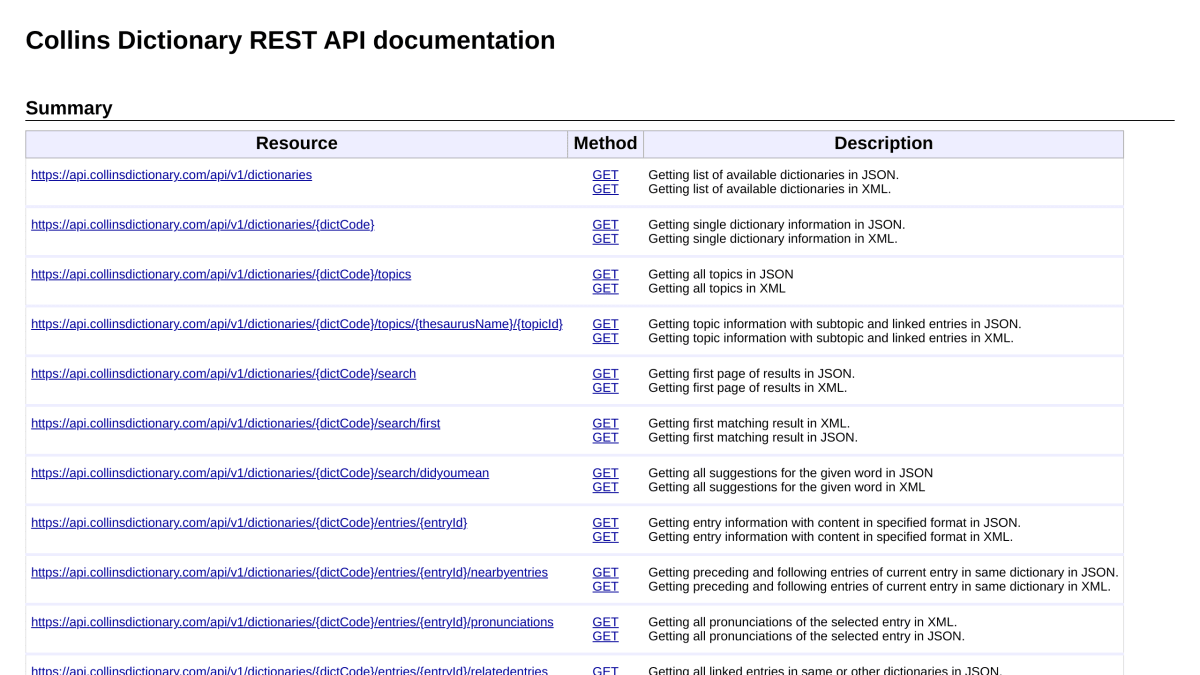Click the Resource column header

point(297,144)
